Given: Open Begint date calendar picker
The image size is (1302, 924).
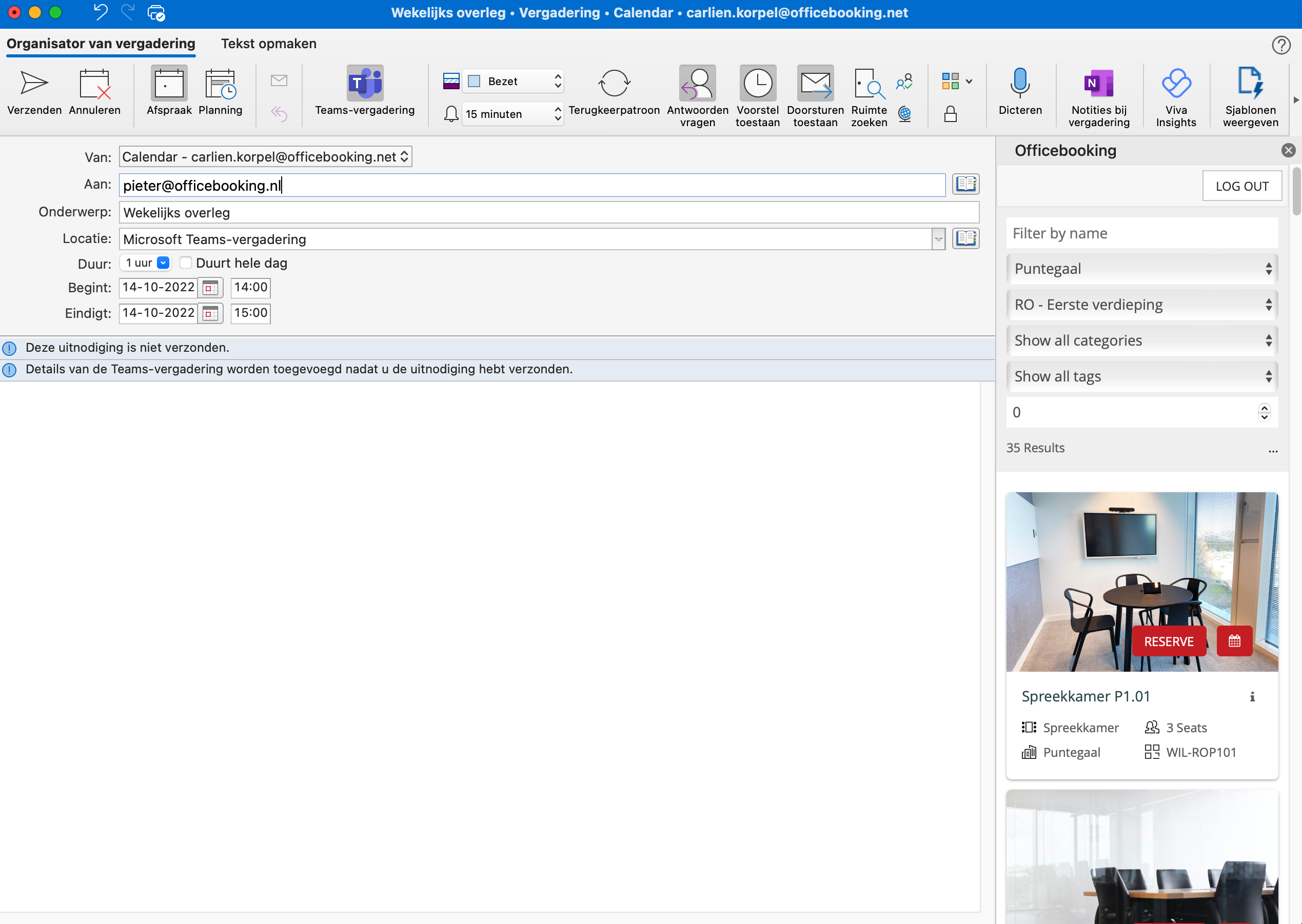Looking at the screenshot, I should tap(210, 287).
